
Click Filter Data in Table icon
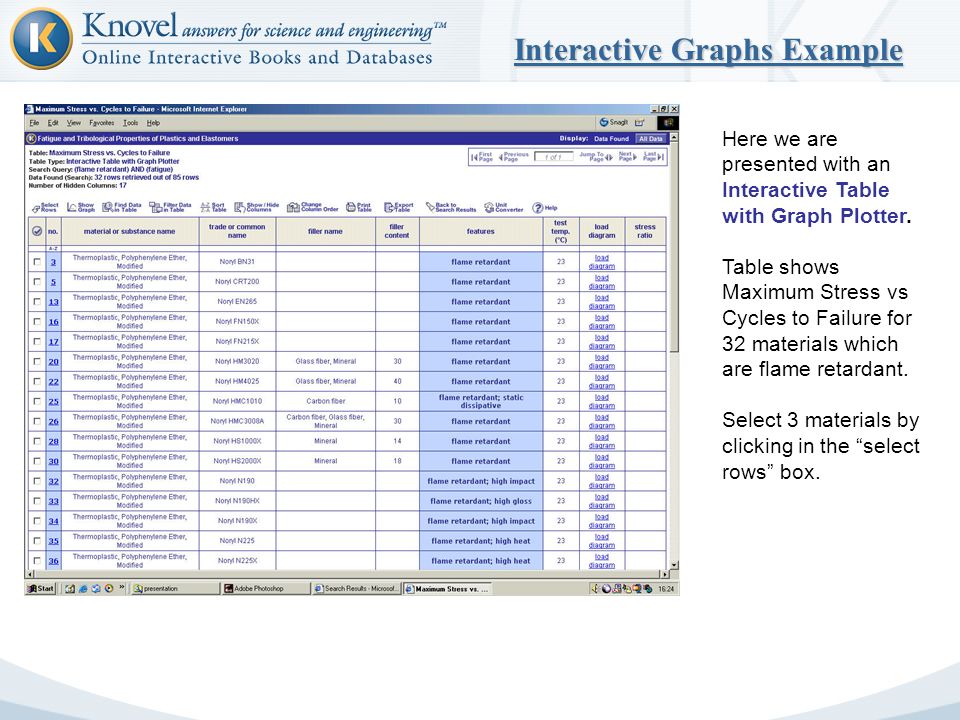tap(170, 208)
